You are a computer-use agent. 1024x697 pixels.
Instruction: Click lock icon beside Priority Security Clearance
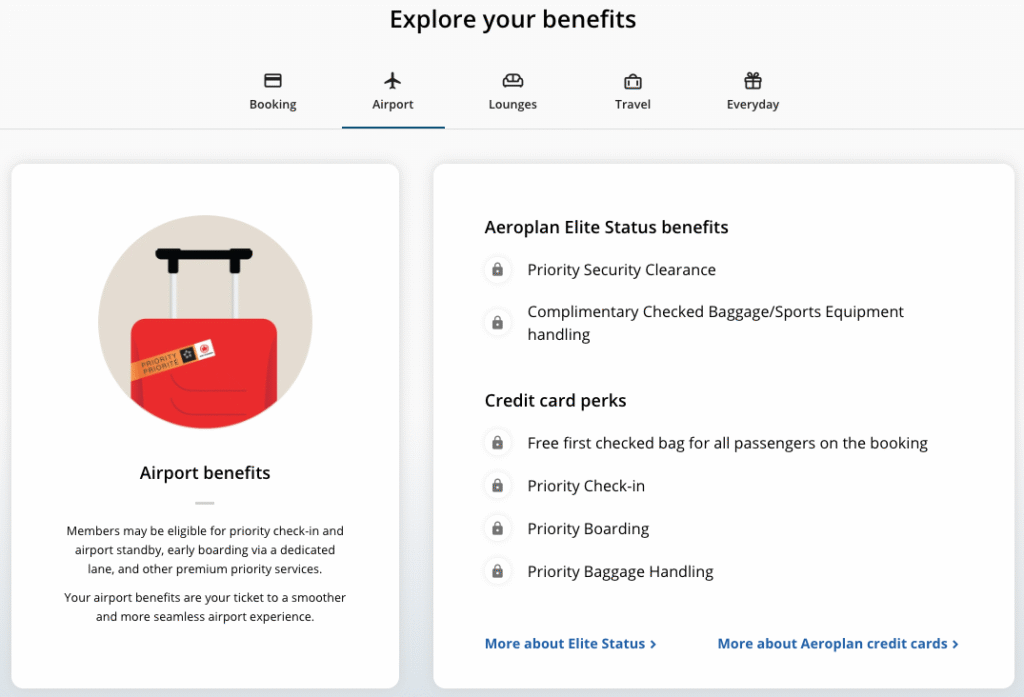pos(497,270)
